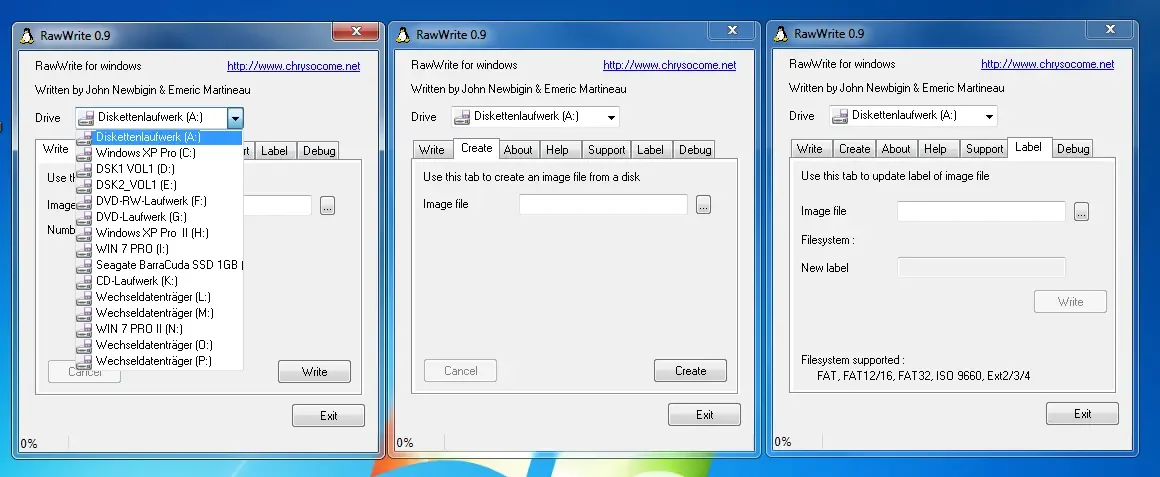Click Exit button in left window
This screenshot has width=1160, height=477.
pyautogui.click(x=328, y=416)
